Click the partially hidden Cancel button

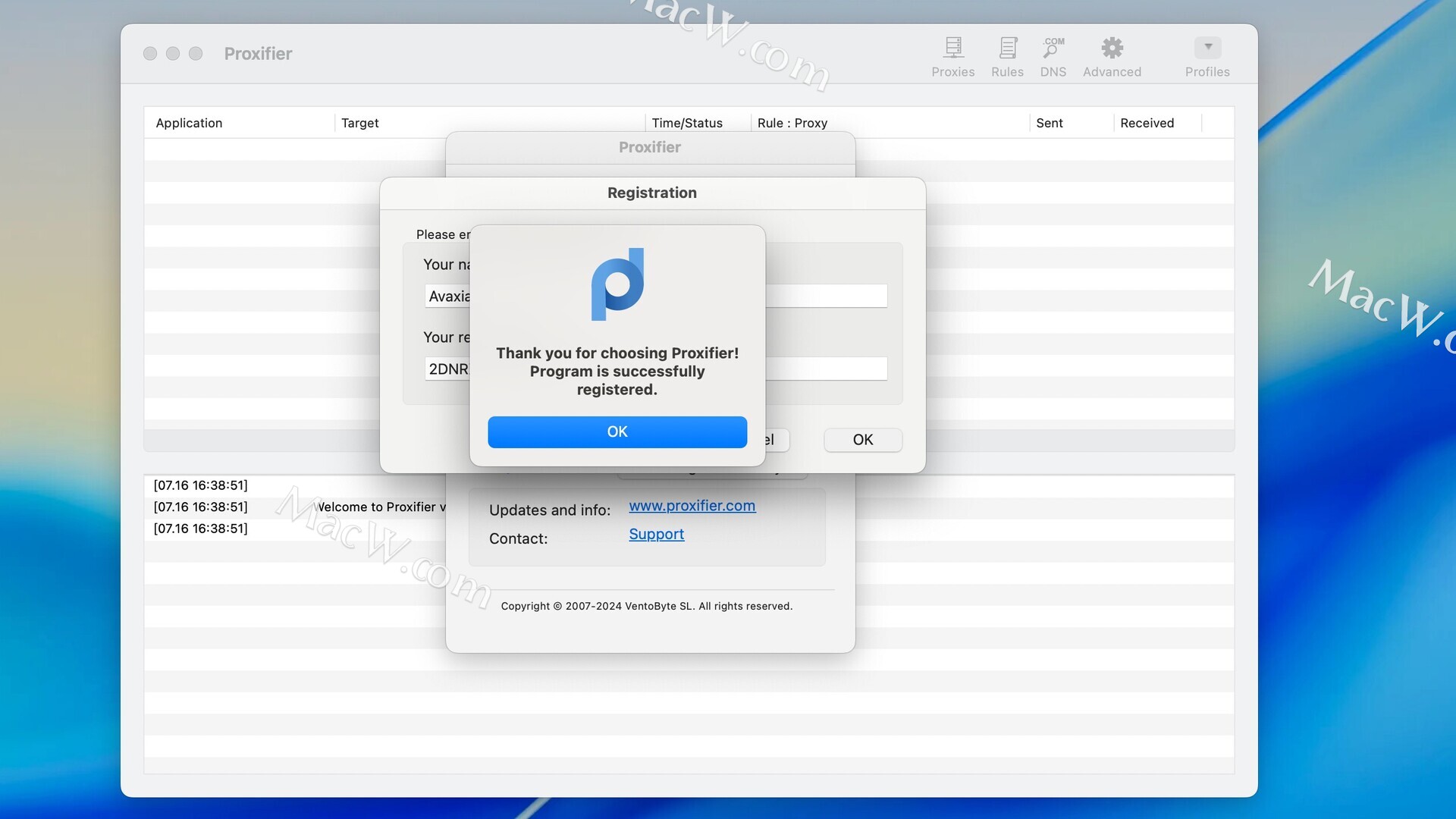coord(777,440)
